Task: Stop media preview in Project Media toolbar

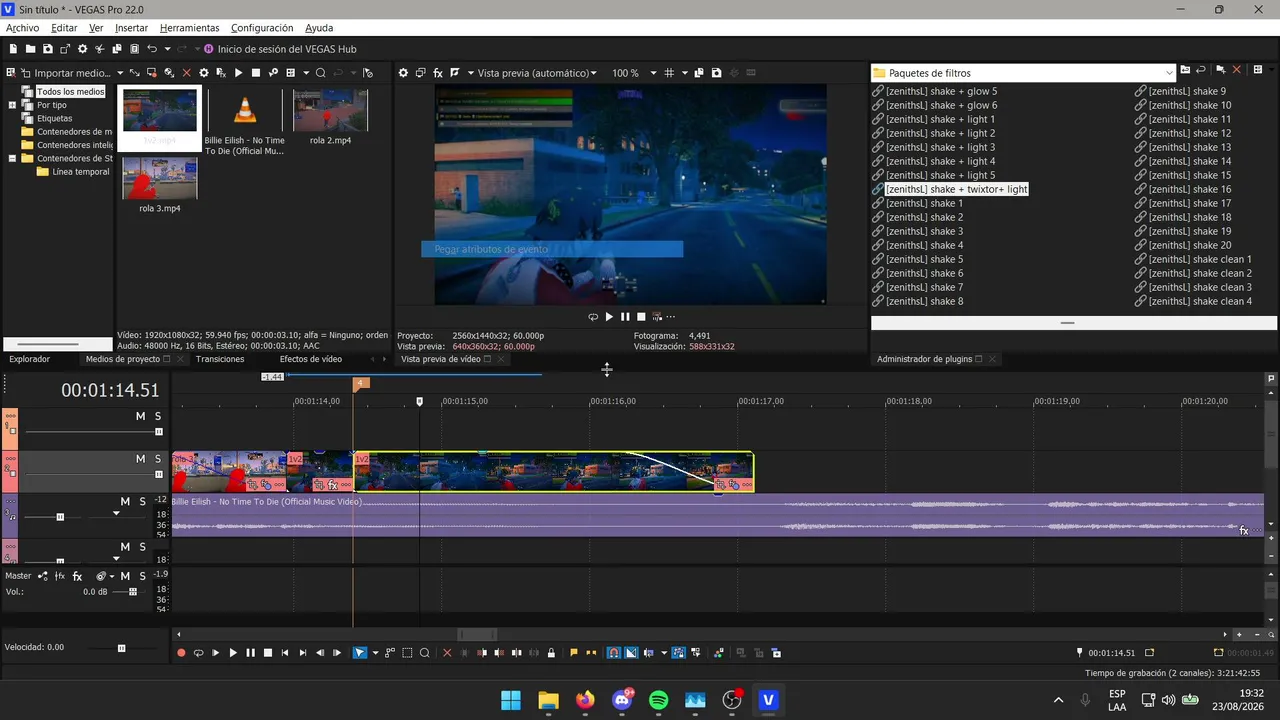Action: coord(256,73)
